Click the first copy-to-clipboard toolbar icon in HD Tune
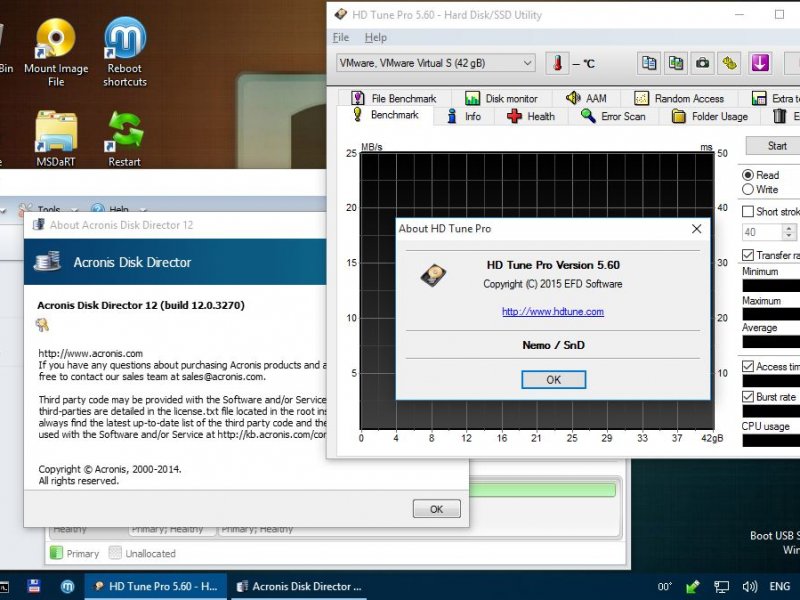 tap(649, 63)
